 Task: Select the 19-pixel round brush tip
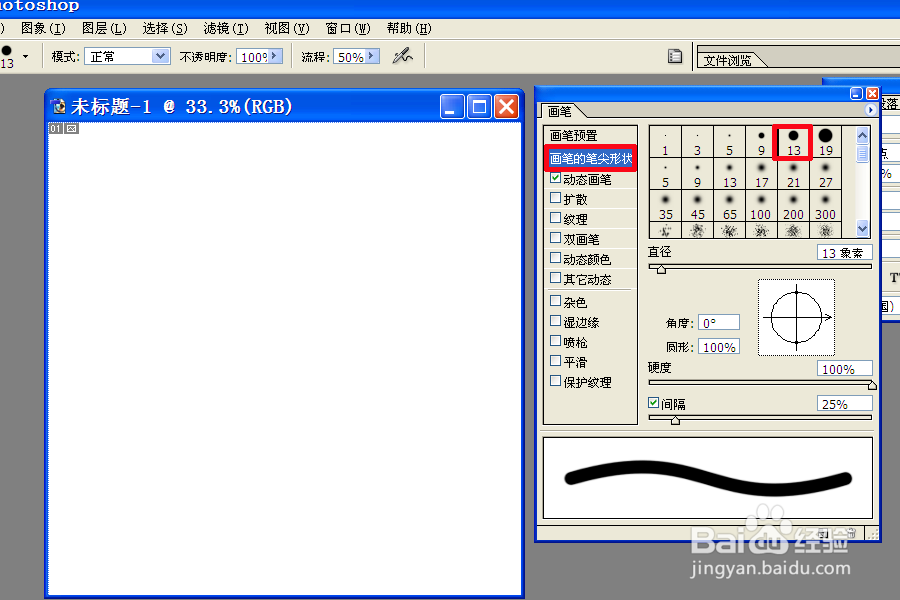tap(825, 140)
